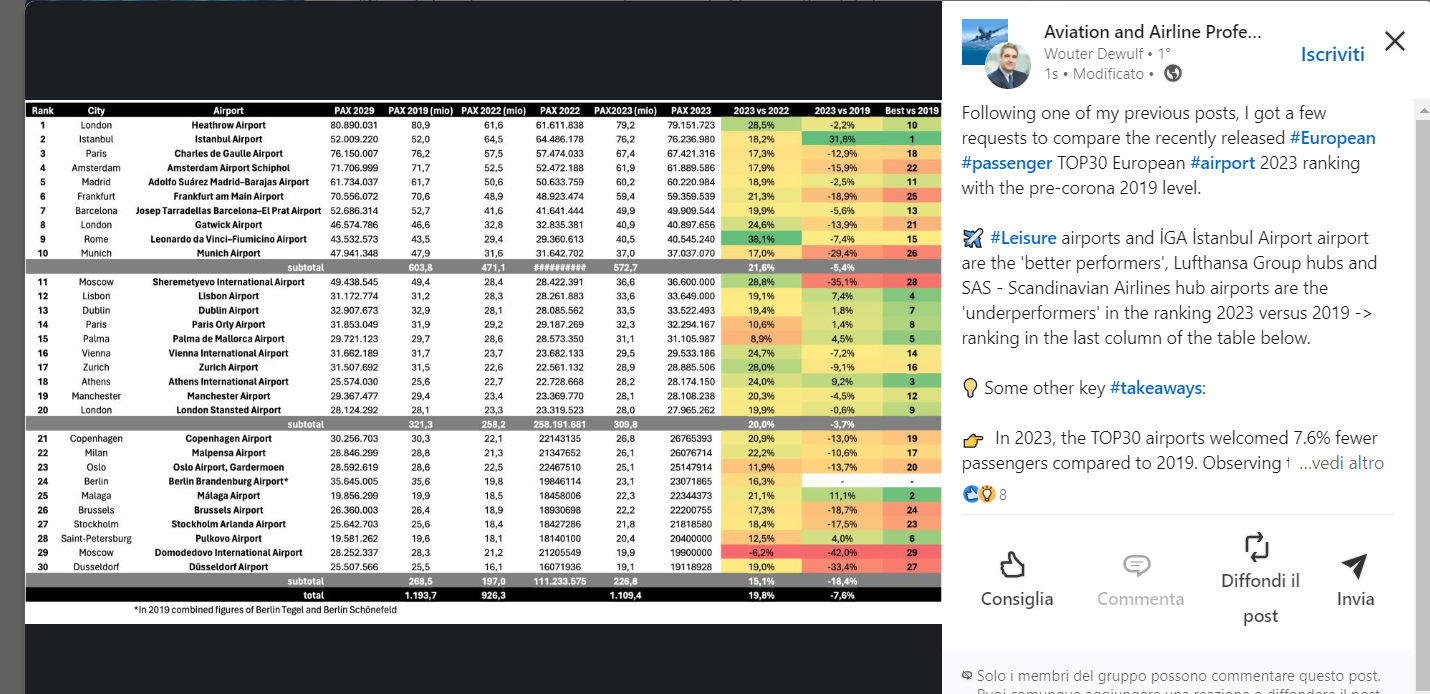Click the Iscriviti subscribe button
The width and height of the screenshot is (1430, 694).
(1332, 54)
